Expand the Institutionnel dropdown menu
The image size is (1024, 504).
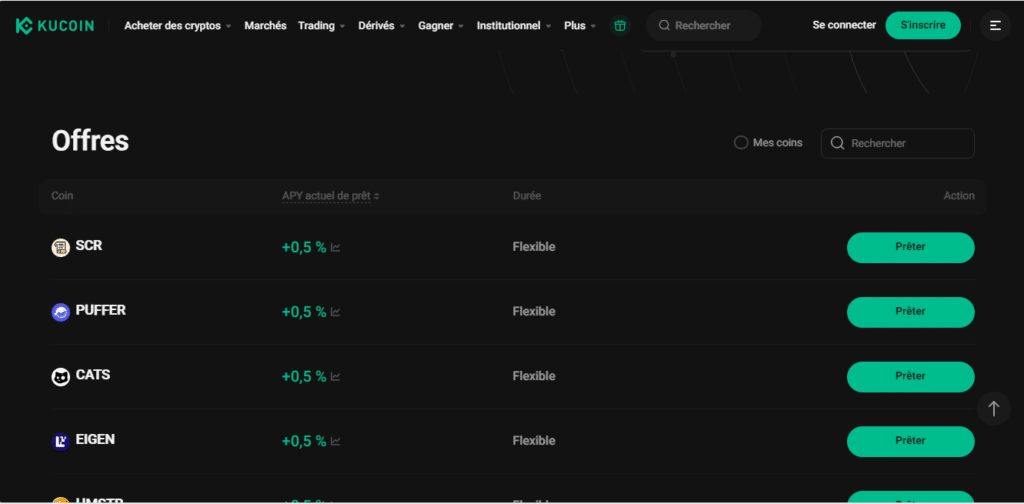tap(514, 25)
